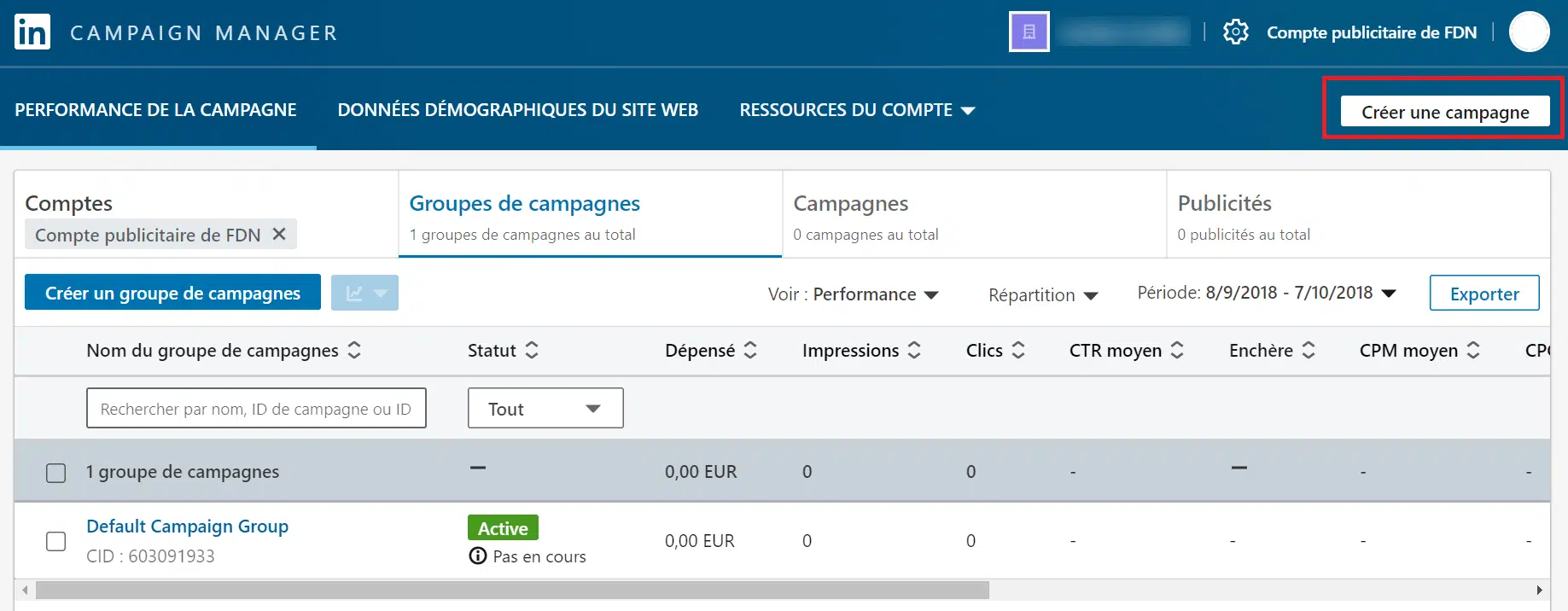This screenshot has width=1568, height=611.
Task: Open the profile avatar circle
Action: point(1529,32)
